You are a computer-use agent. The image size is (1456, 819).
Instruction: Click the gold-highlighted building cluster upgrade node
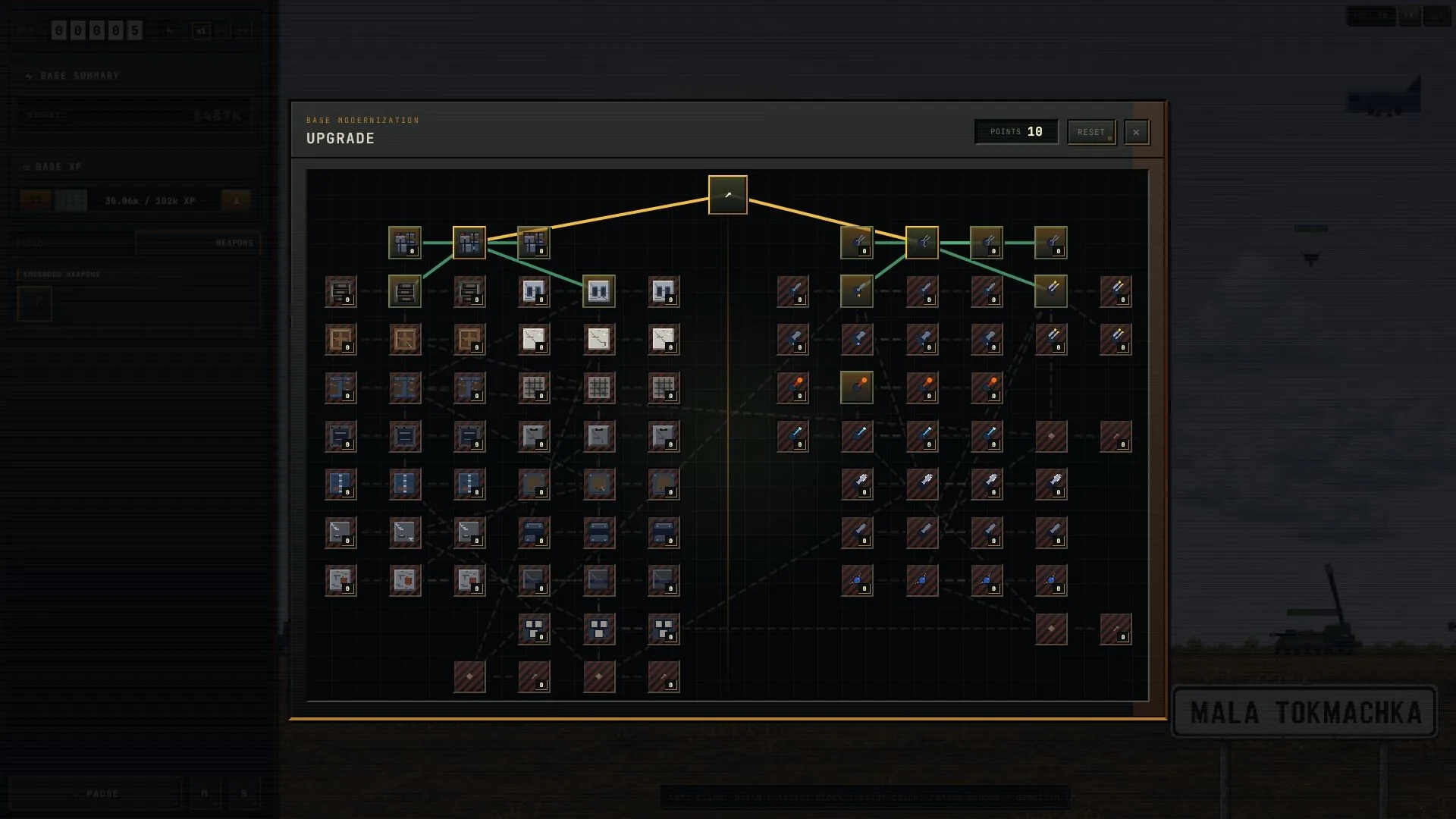tap(469, 243)
